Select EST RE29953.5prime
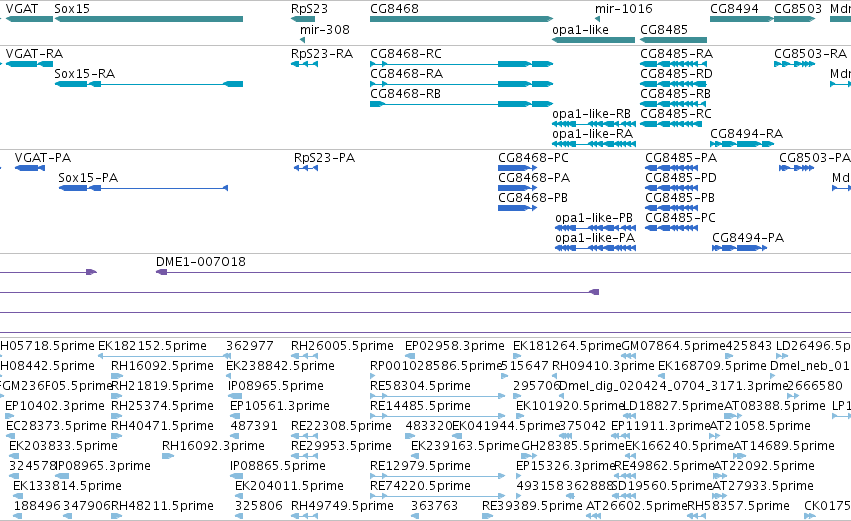This screenshot has height=521, width=851. [341, 447]
